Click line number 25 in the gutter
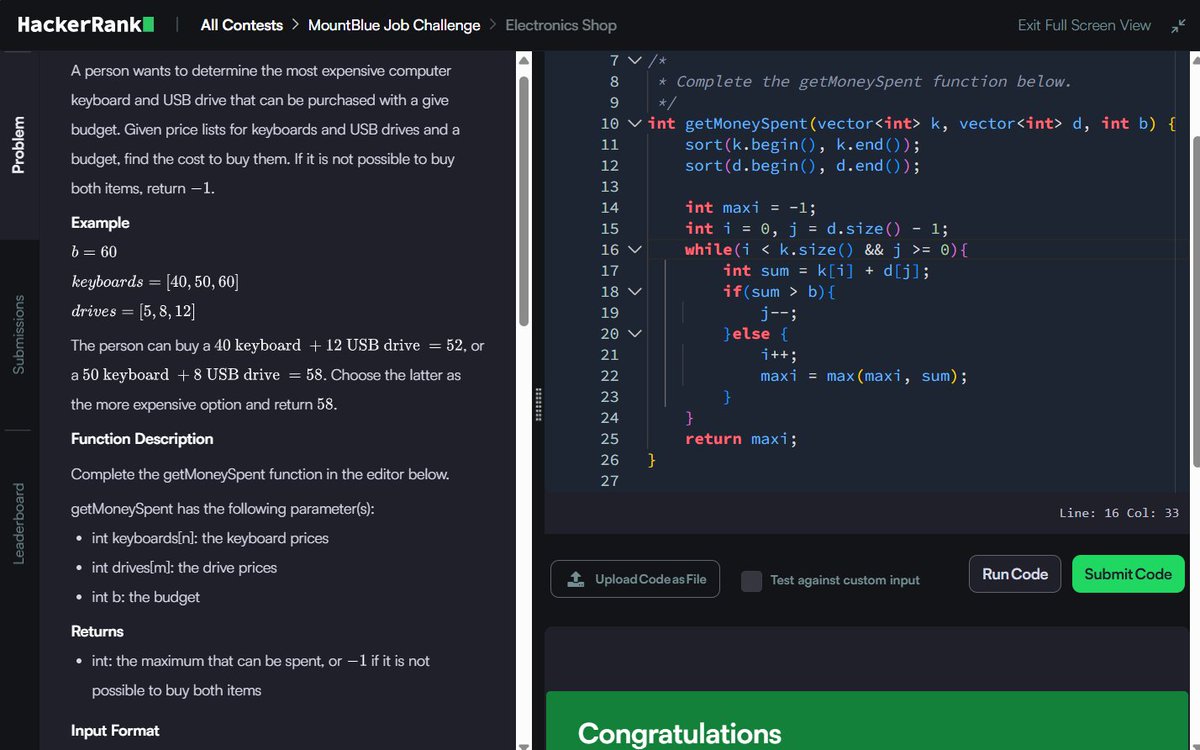The image size is (1200, 750). click(x=609, y=438)
